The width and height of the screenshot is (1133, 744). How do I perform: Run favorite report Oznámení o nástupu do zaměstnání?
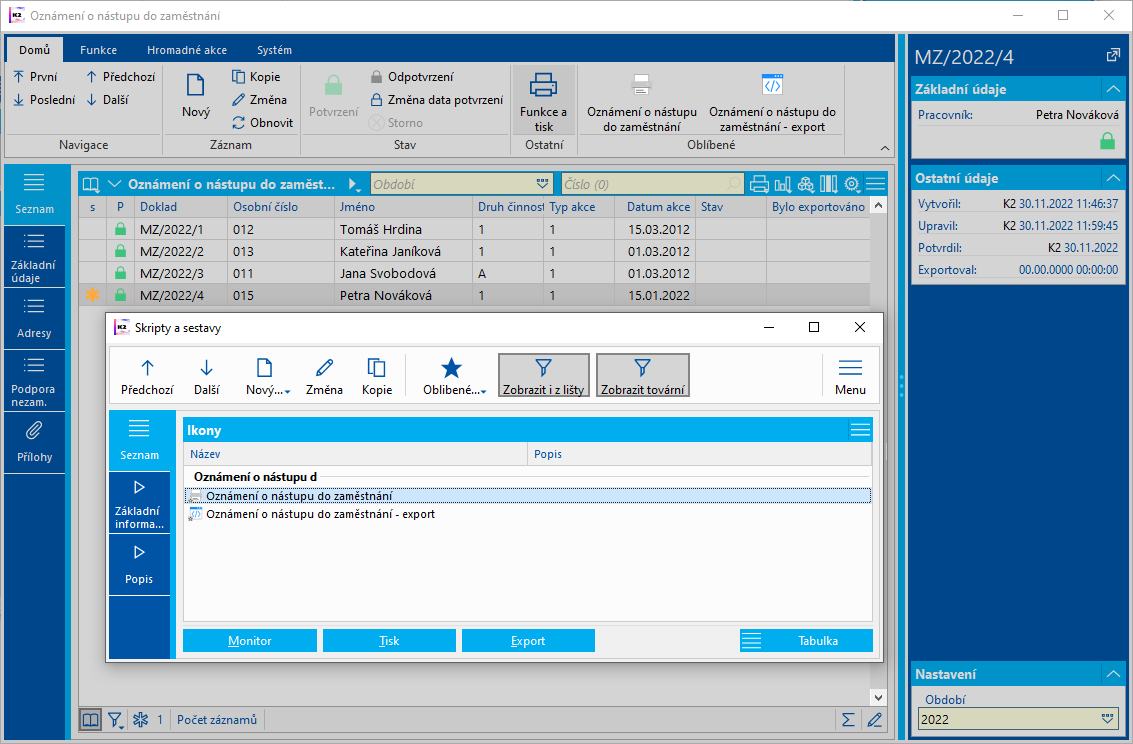(x=642, y=102)
